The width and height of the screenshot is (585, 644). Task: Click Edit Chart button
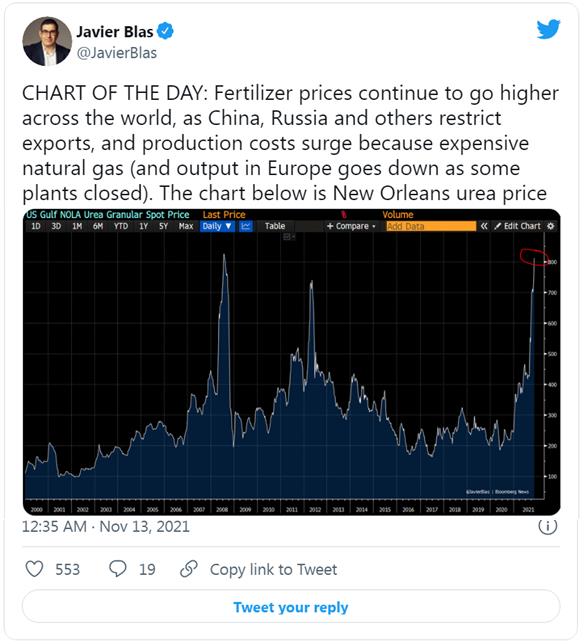[x=518, y=226]
